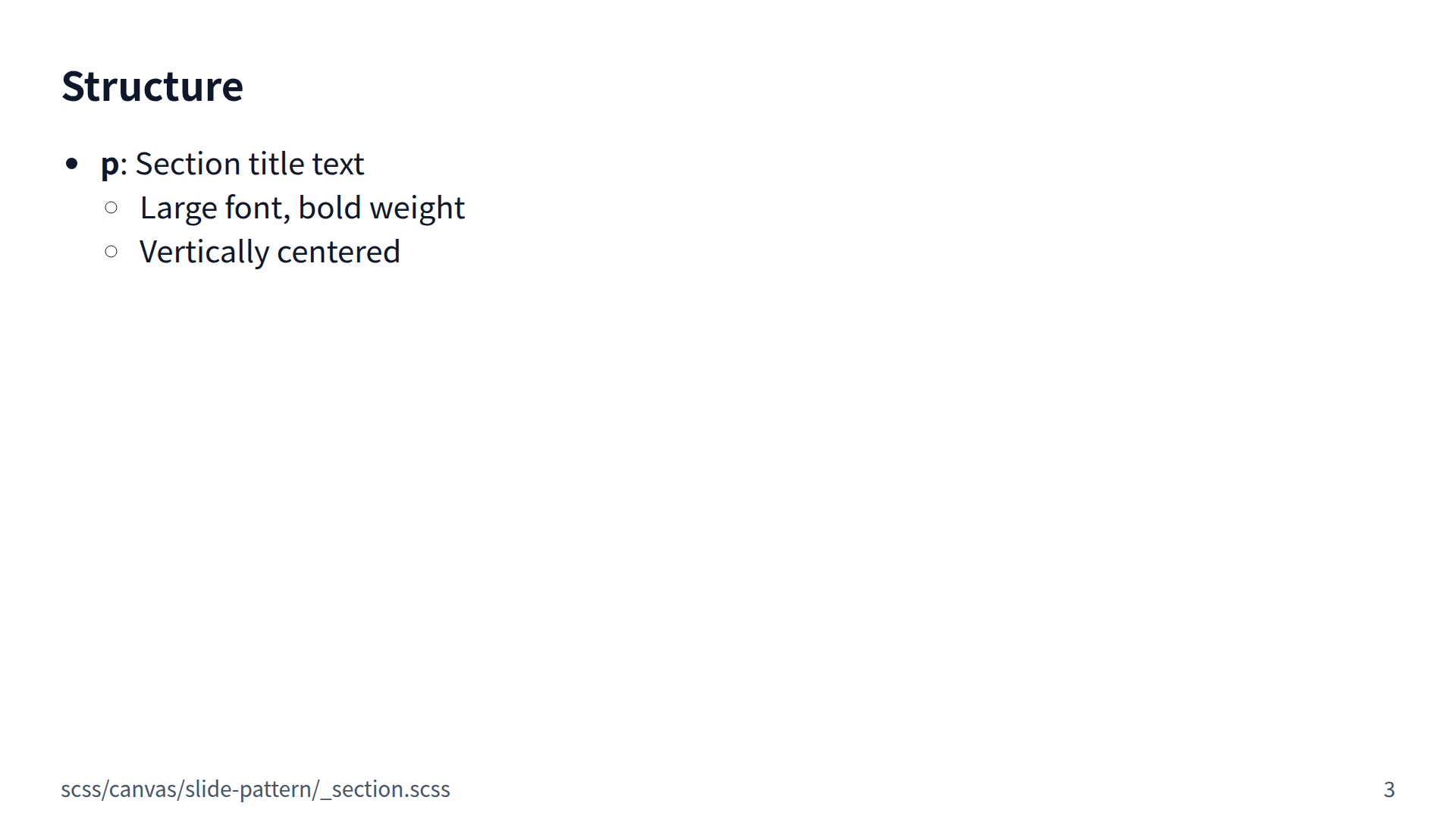Click the word "centered" in sub-bullet
This screenshot has width=1456, height=819.
338,252
